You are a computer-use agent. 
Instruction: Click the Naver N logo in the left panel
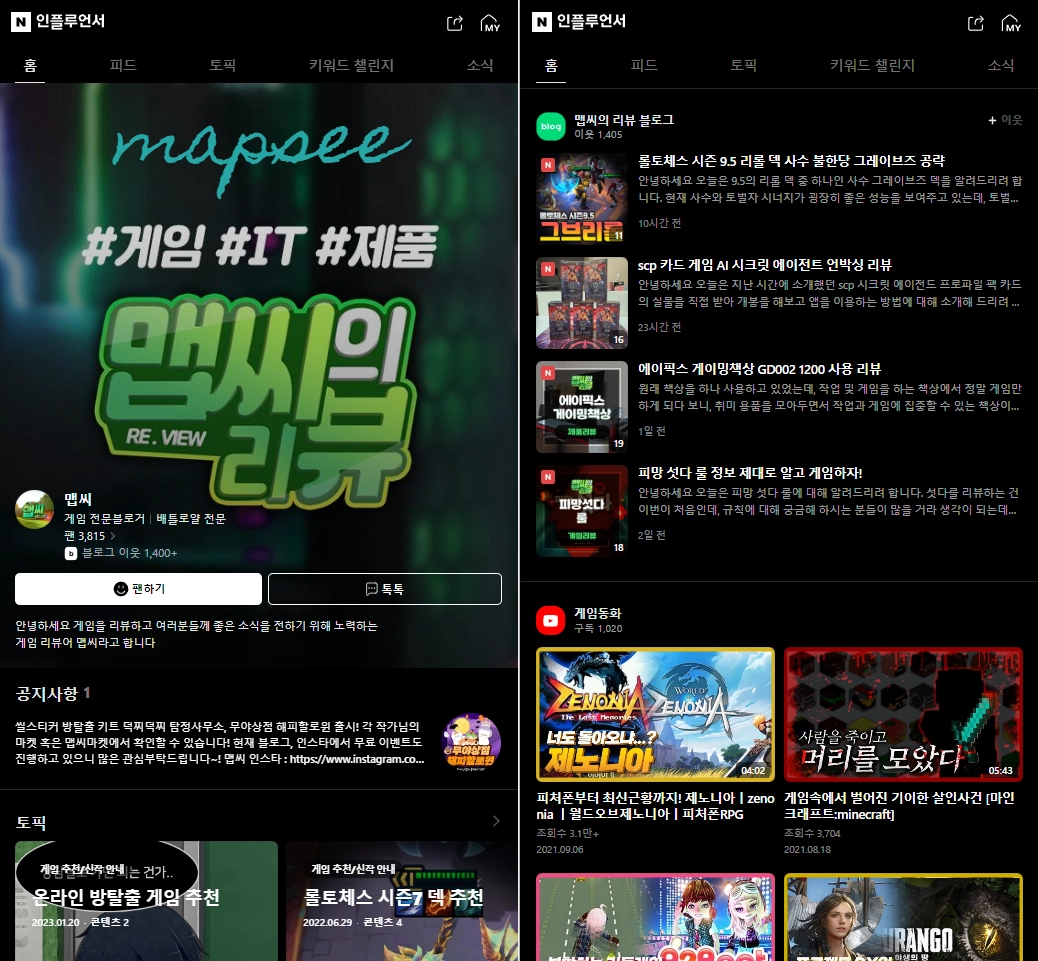21,22
